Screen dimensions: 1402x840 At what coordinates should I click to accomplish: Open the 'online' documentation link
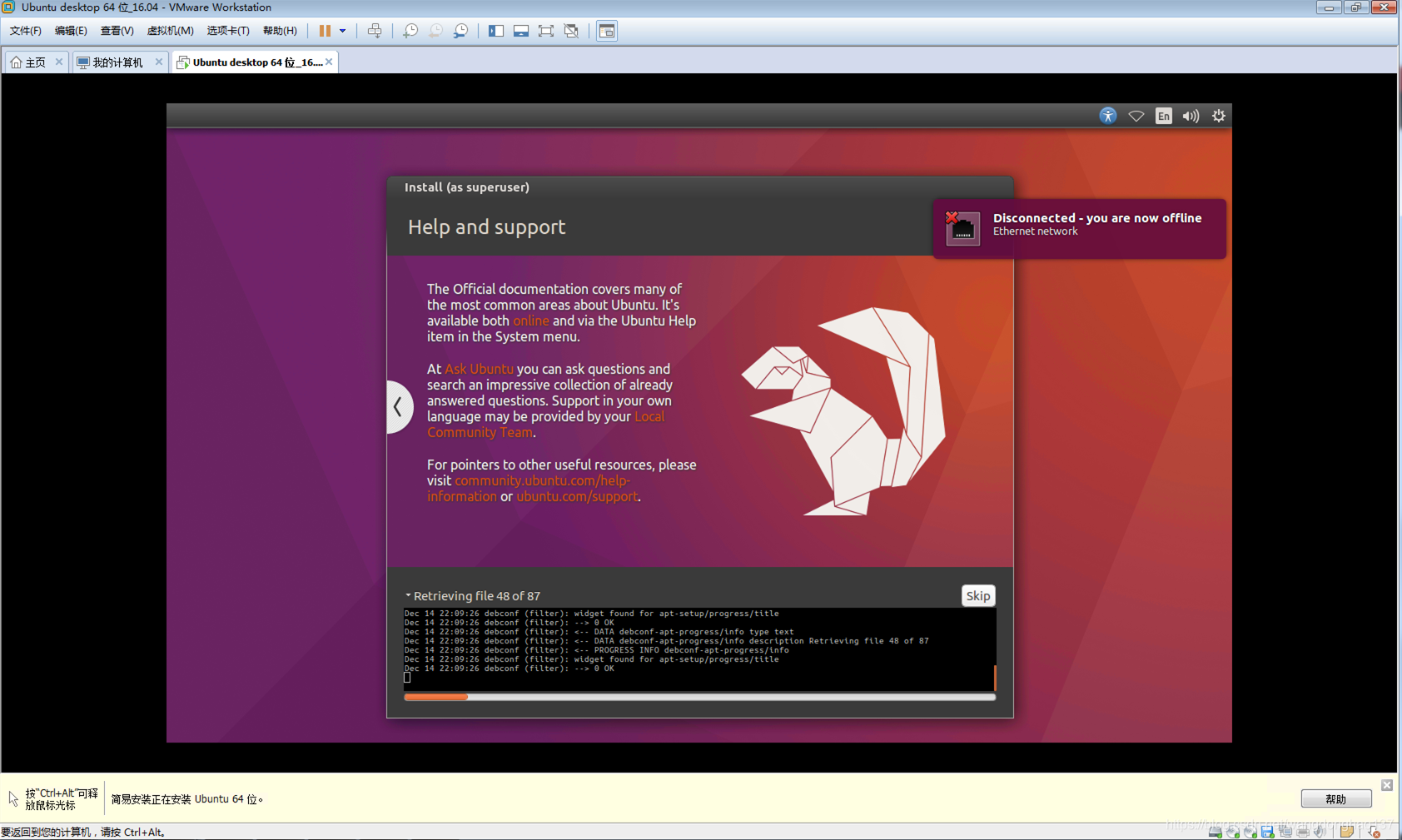coord(531,321)
